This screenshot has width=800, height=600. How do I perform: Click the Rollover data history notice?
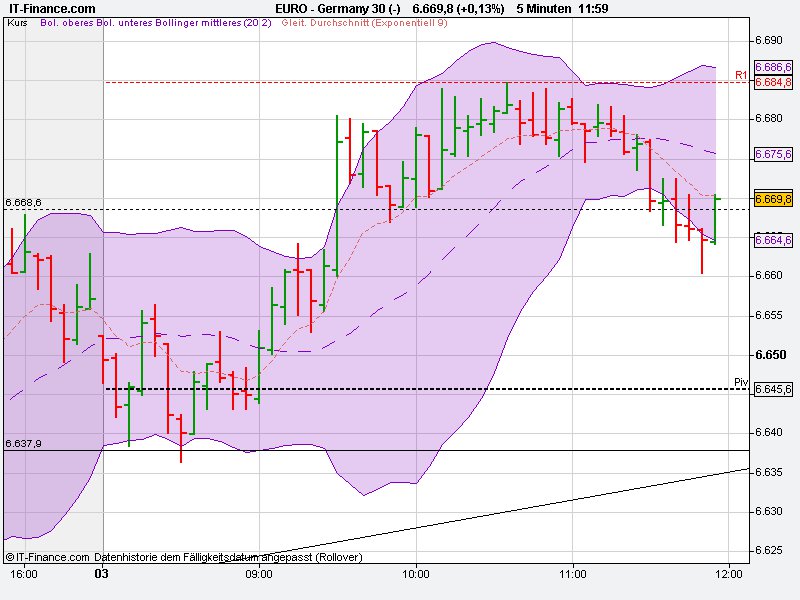click(x=230, y=556)
